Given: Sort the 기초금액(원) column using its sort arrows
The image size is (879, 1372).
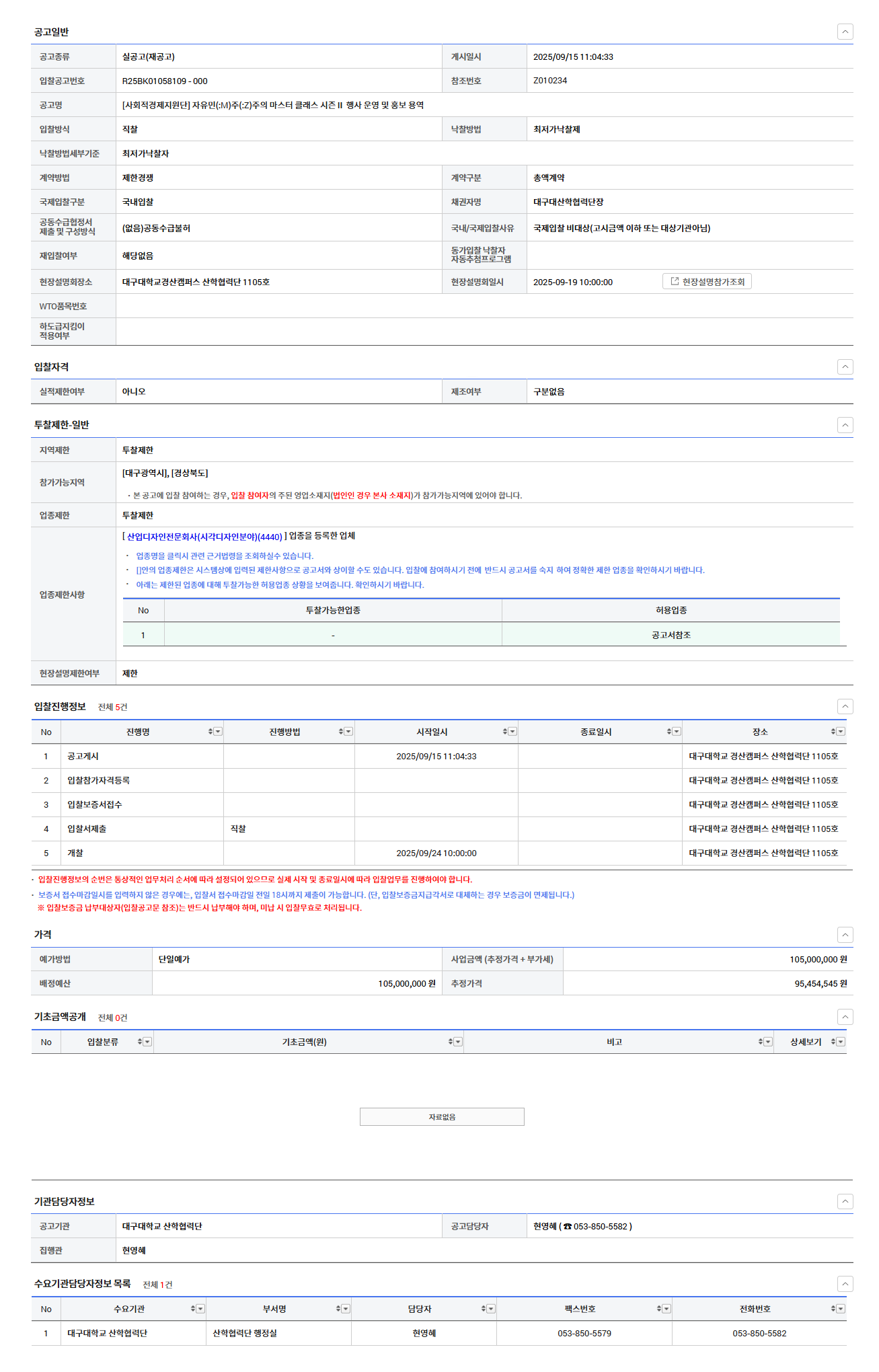Looking at the screenshot, I should pos(451,1042).
